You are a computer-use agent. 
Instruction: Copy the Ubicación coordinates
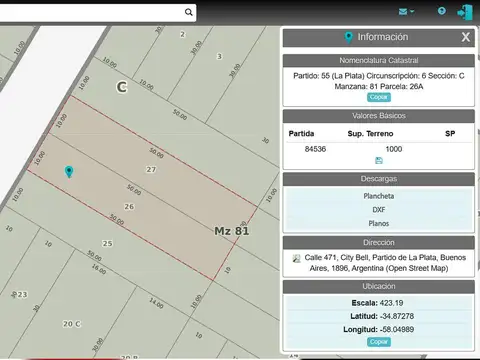point(379,342)
